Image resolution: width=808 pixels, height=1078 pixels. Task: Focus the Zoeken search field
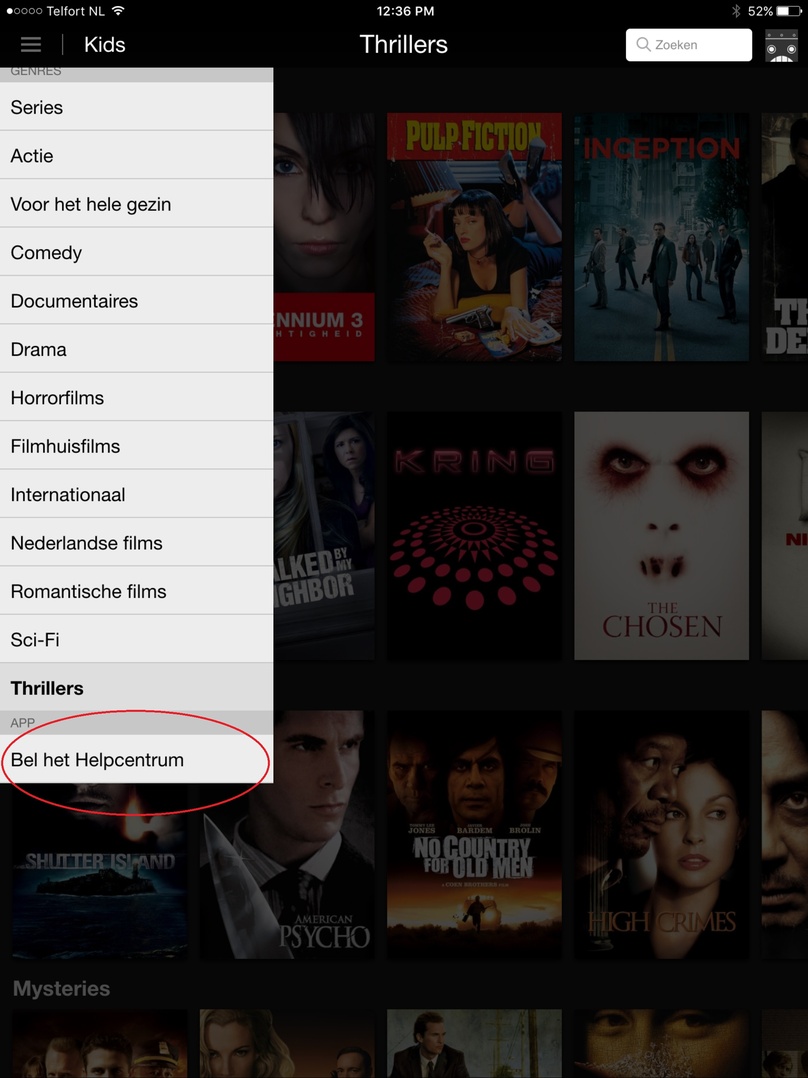coord(688,45)
